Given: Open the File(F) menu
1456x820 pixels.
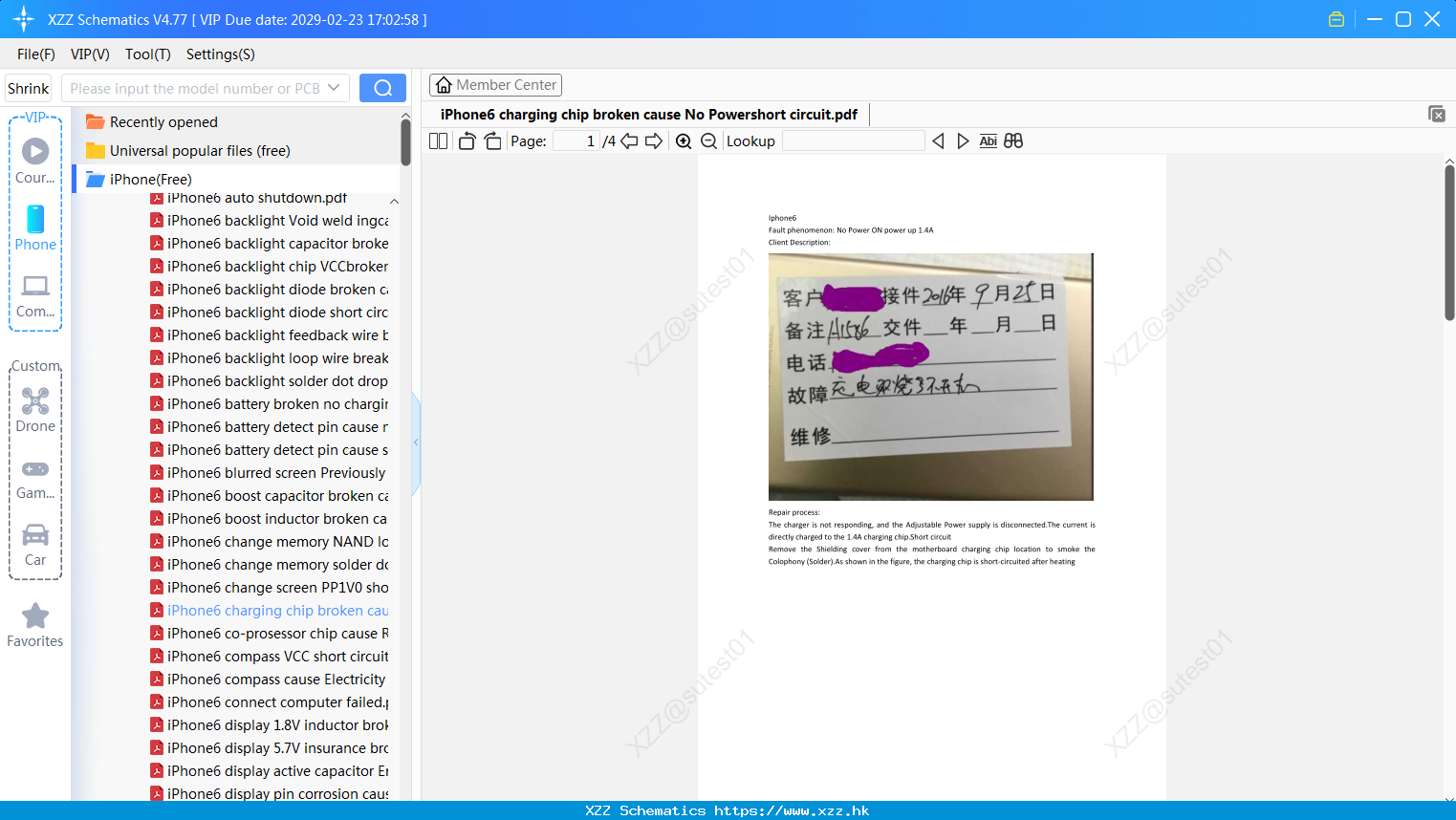Looking at the screenshot, I should [36, 54].
